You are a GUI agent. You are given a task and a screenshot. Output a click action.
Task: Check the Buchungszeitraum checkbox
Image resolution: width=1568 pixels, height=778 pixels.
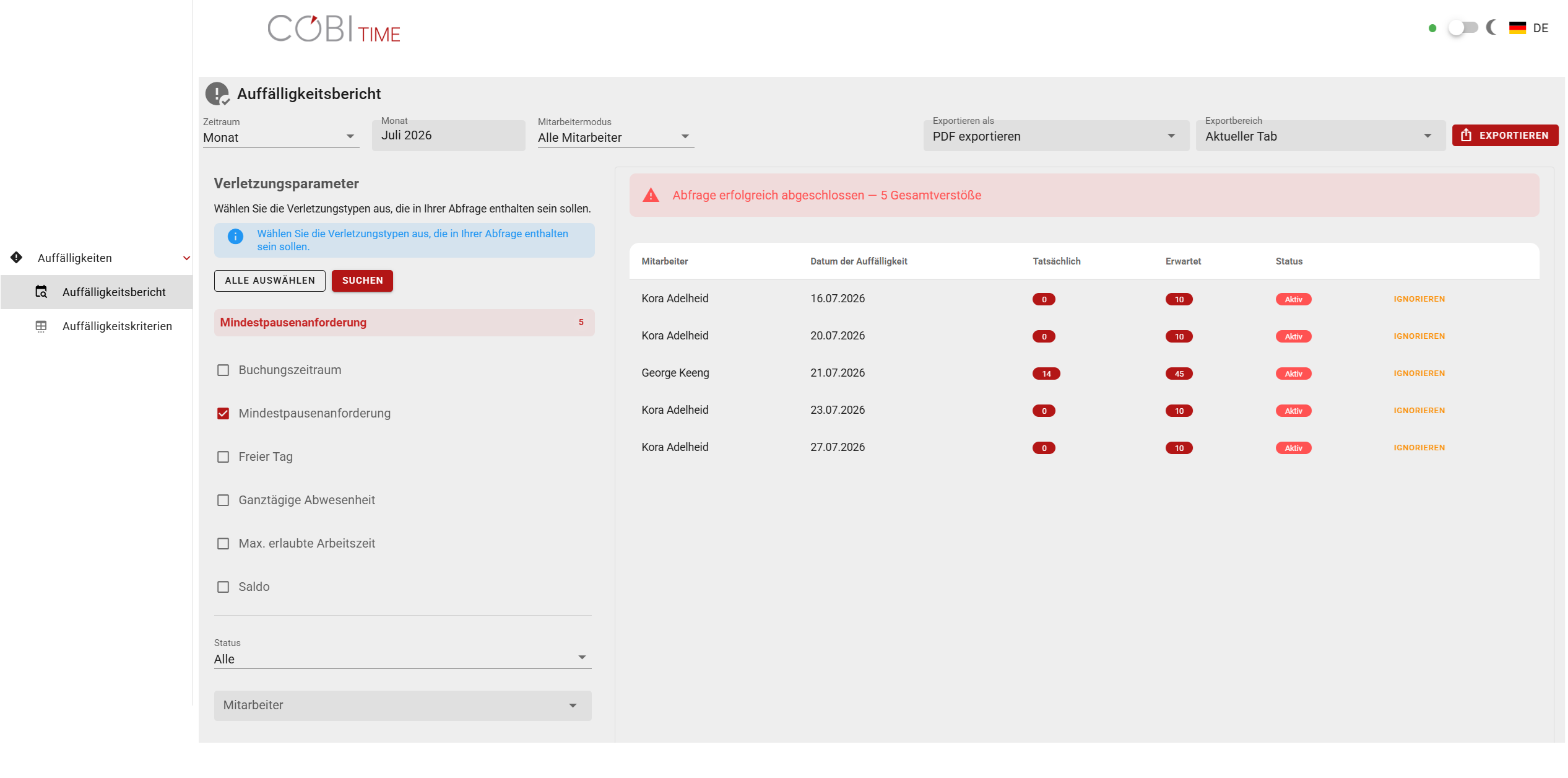tap(223, 370)
